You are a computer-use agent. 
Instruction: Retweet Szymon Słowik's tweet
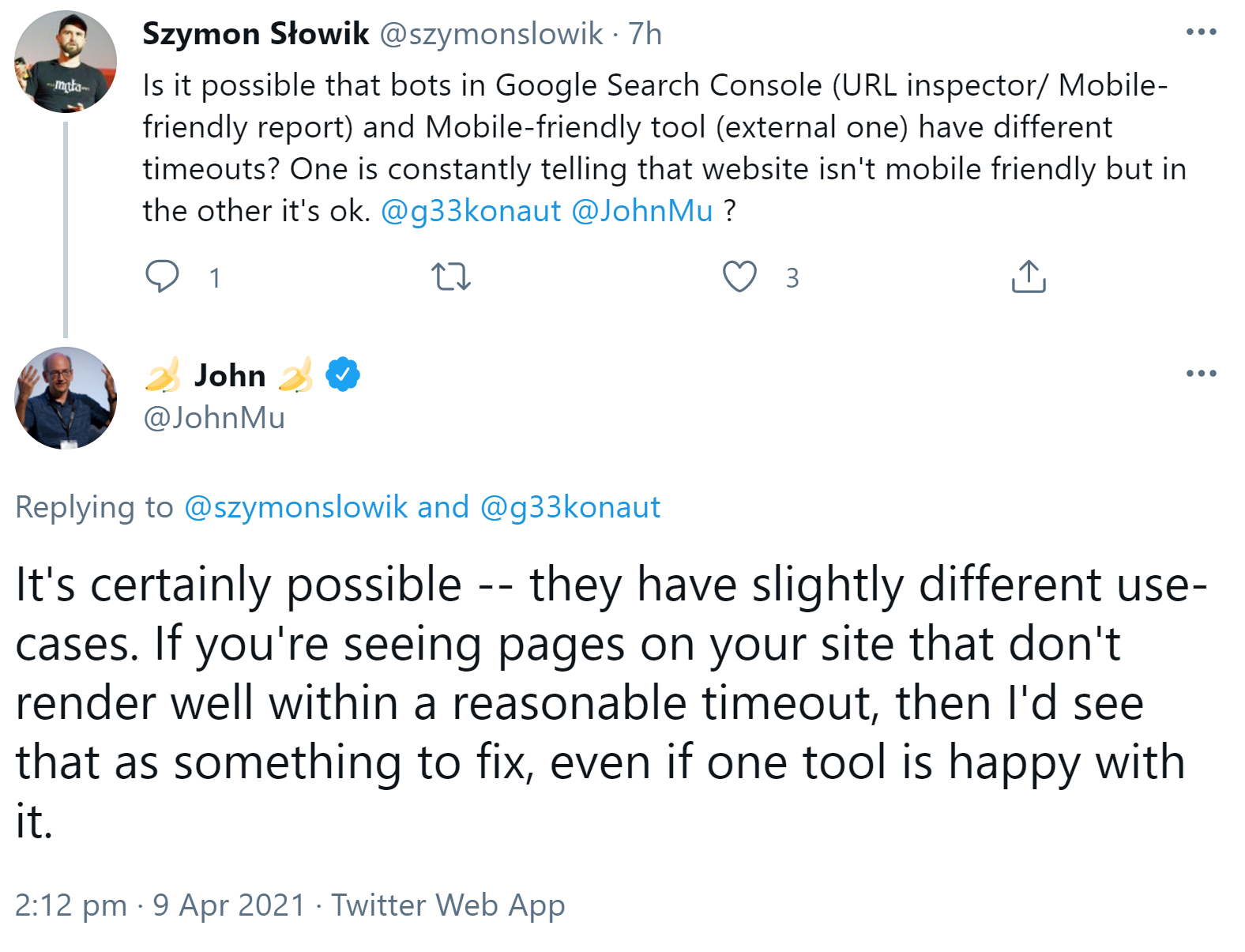click(451, 277)
